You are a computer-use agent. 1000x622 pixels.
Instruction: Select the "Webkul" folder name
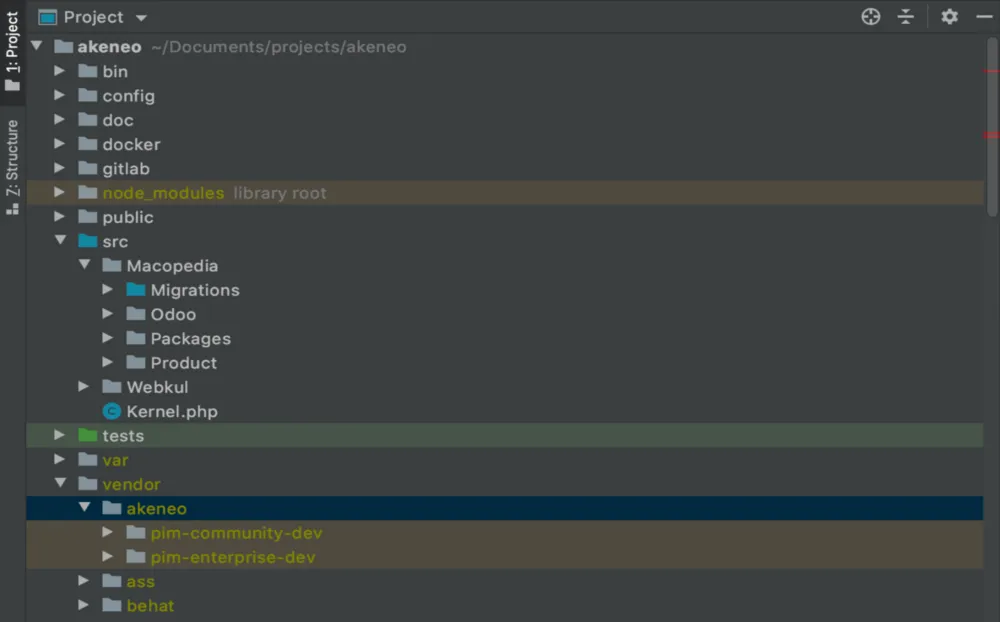pos(158,387)
